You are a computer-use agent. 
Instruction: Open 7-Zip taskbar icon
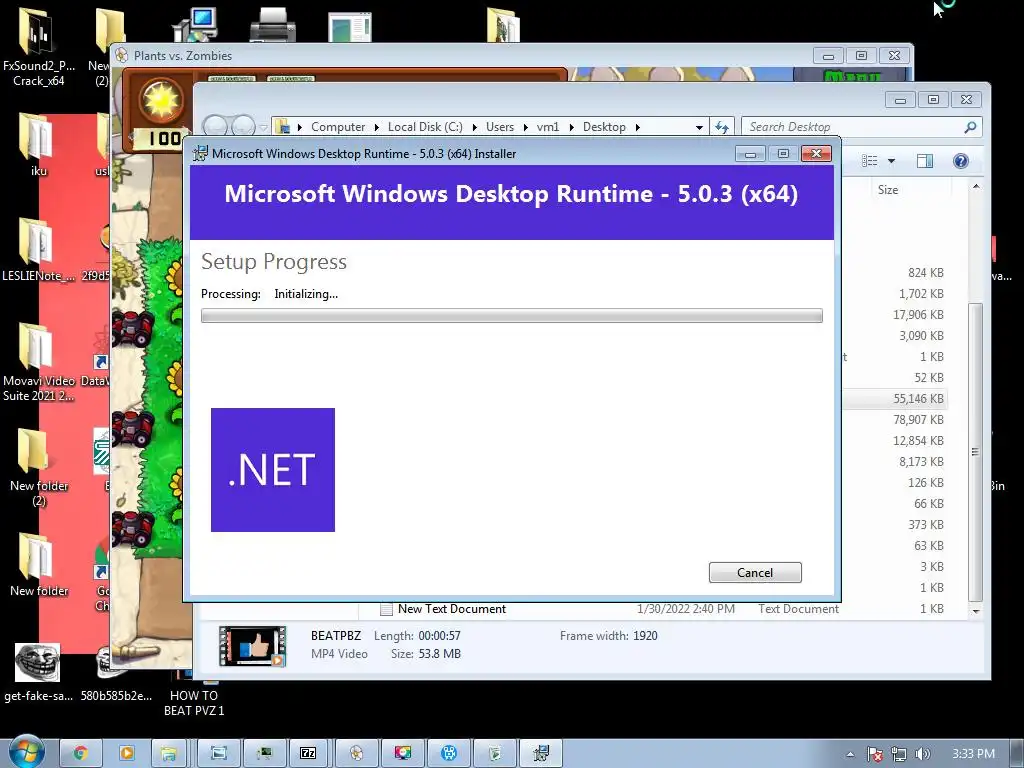click(x=308, y=753)
